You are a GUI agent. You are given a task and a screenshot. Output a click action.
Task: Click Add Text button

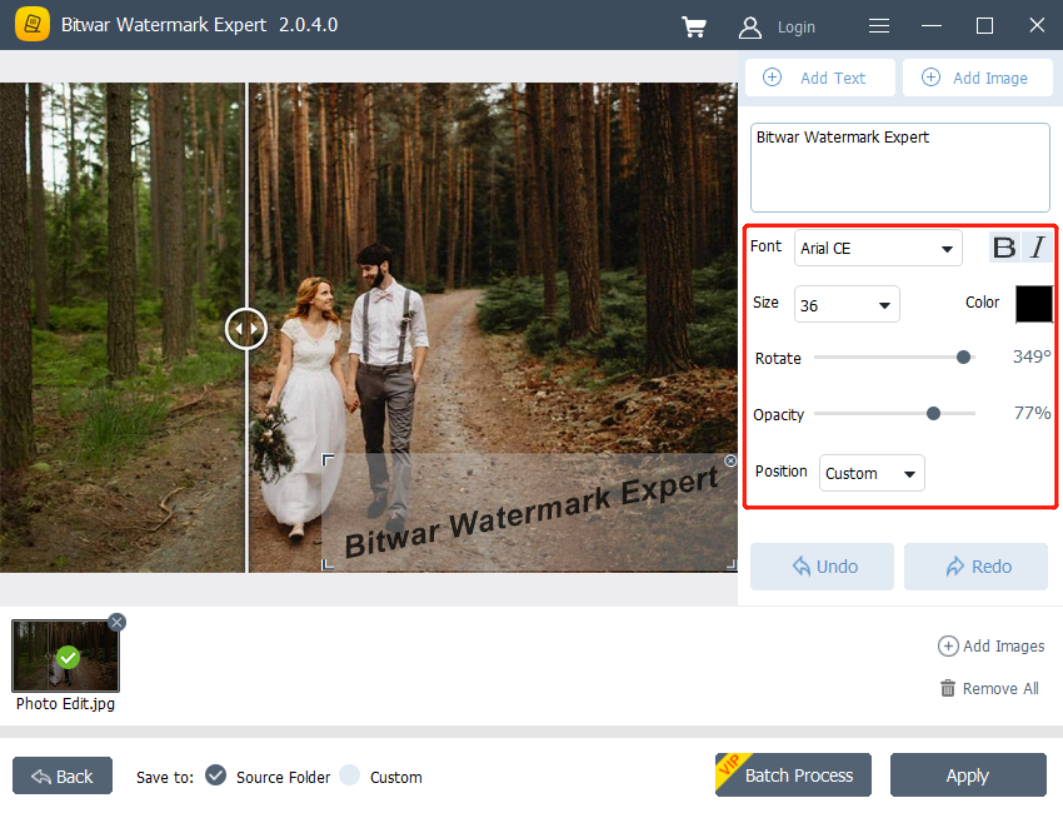tap(820, 78)
